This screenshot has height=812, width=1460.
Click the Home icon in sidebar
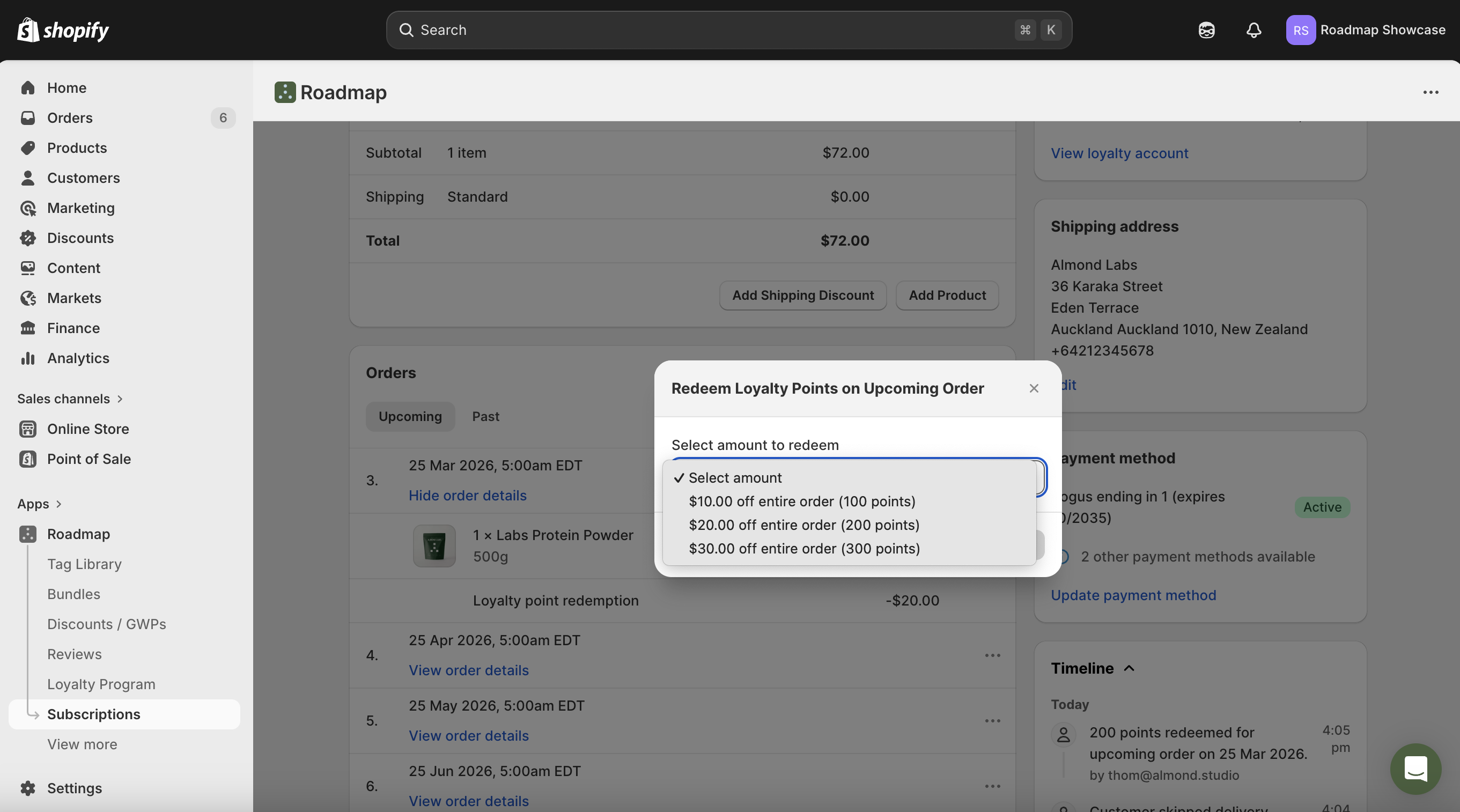(28, 88)
